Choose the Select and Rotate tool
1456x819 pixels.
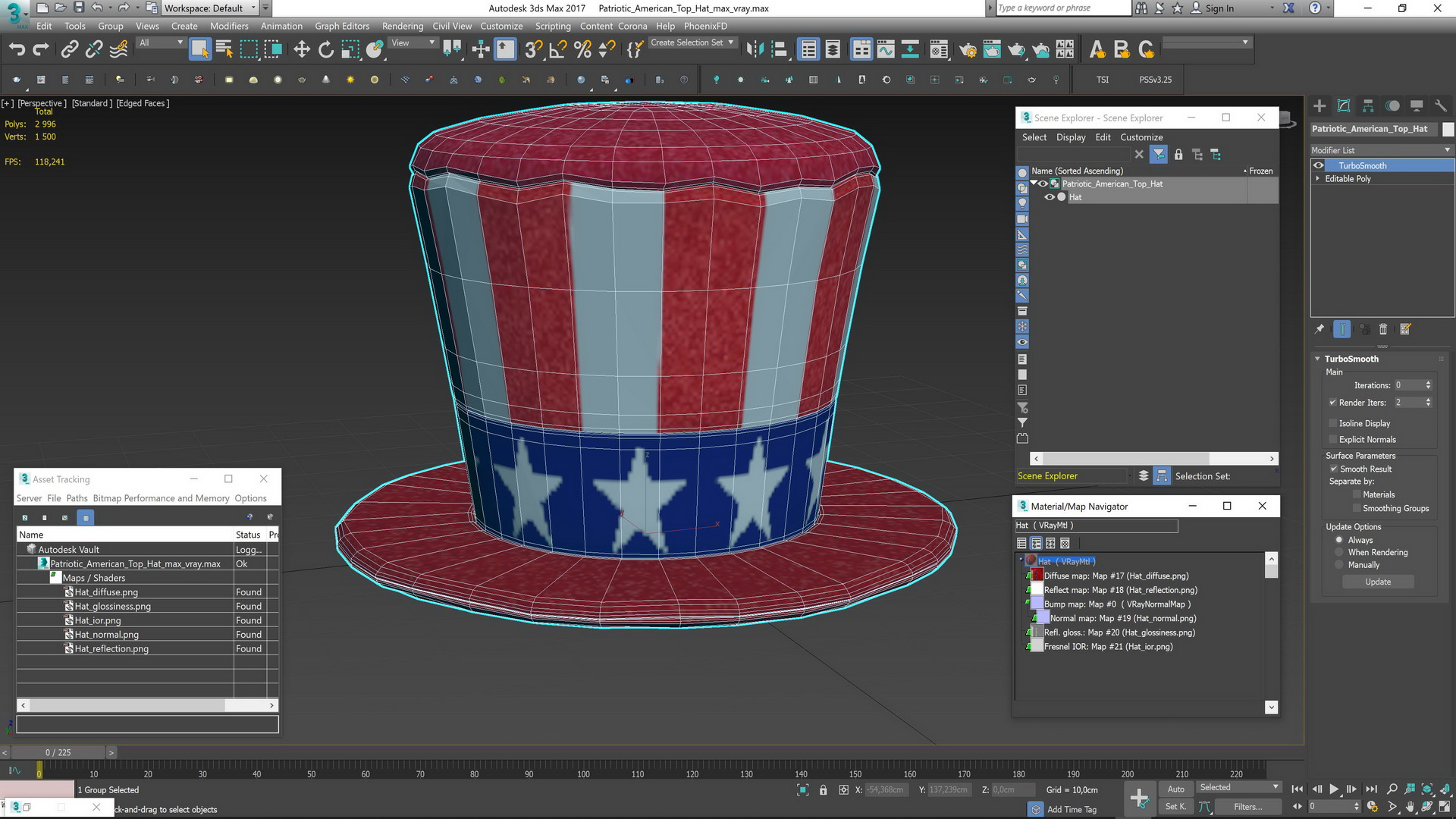(x=325, y=50)
